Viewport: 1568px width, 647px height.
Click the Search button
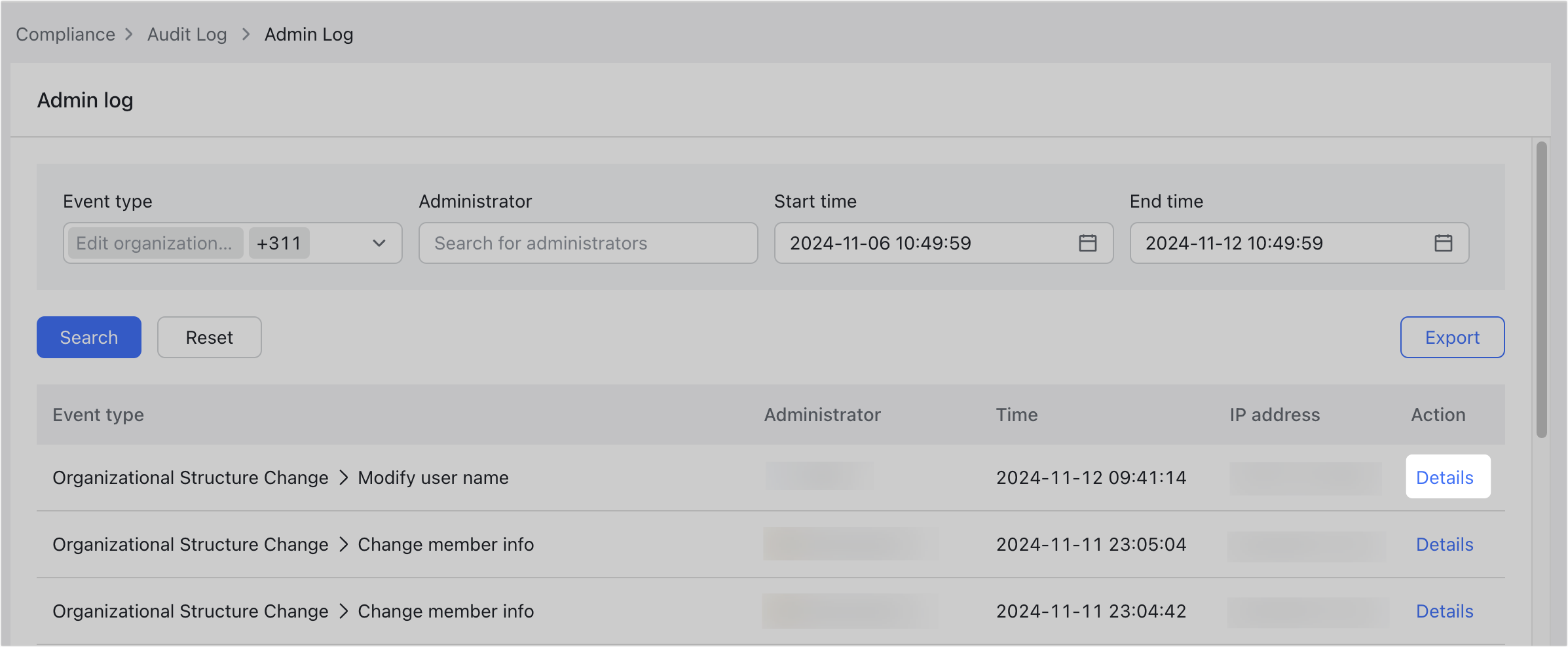(88, 337)
